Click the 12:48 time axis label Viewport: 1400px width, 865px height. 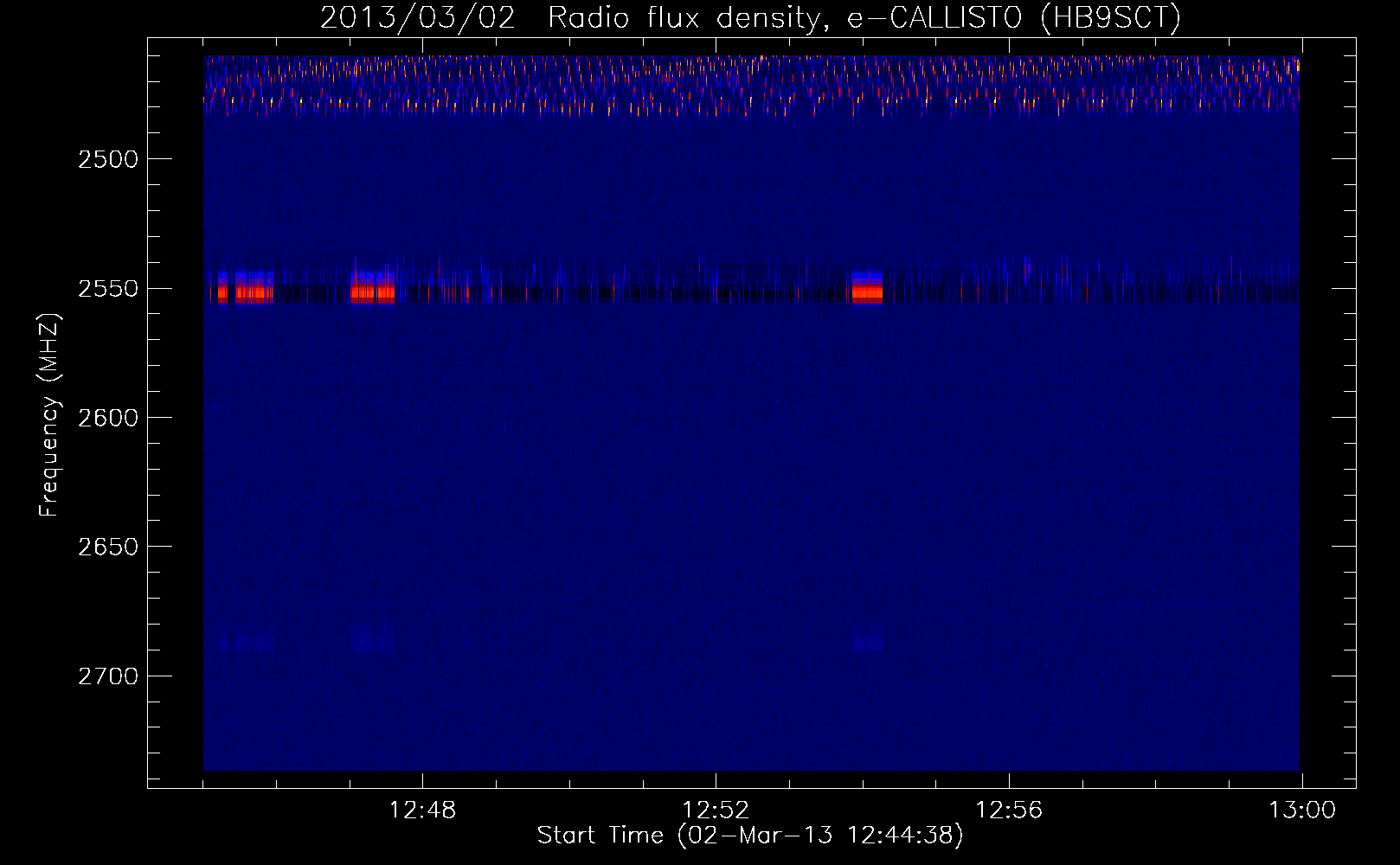pyautogui.click(x=422, y=811)
